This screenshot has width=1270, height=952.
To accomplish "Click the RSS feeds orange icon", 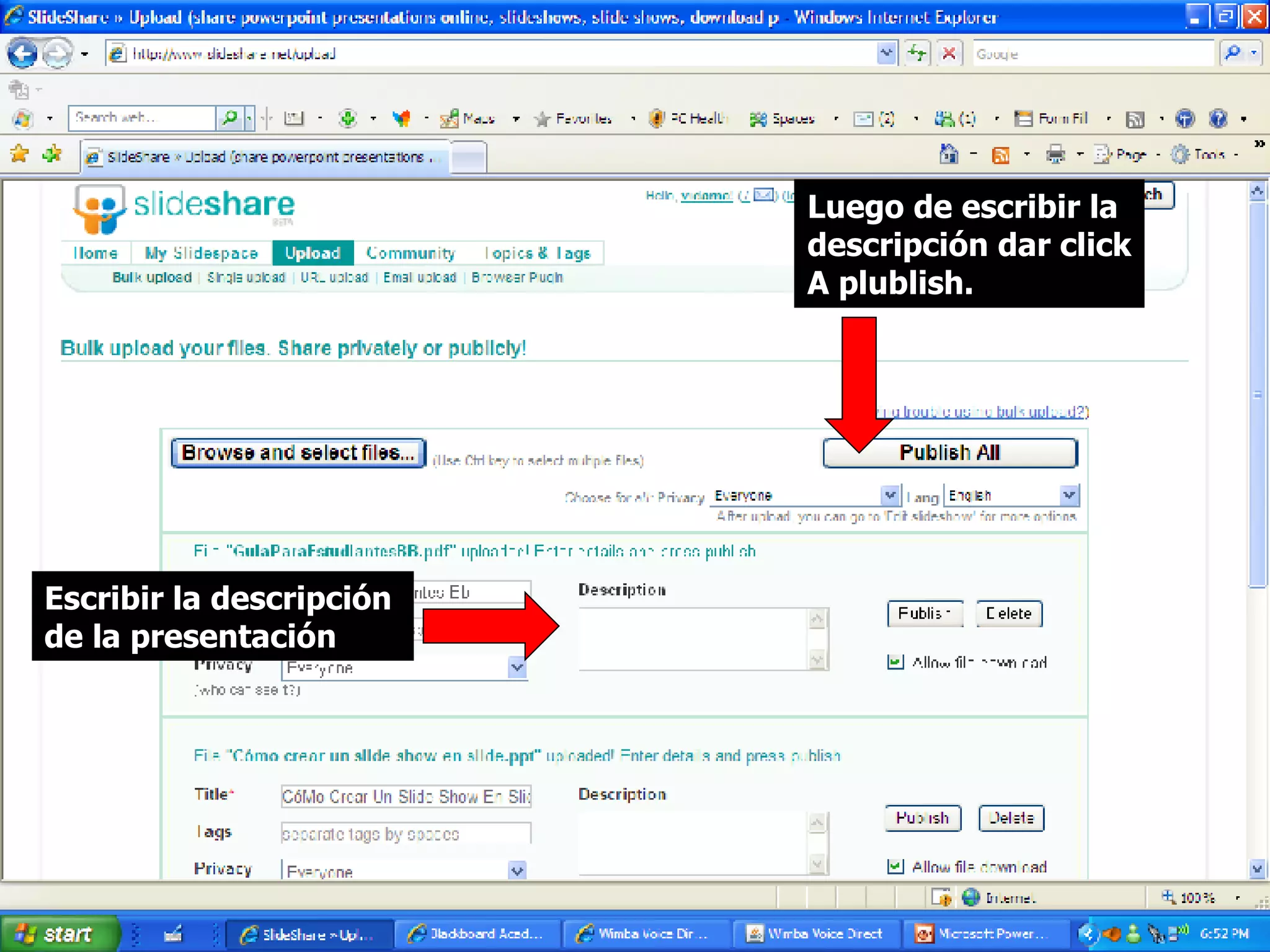I will [x=1000, y=154].
